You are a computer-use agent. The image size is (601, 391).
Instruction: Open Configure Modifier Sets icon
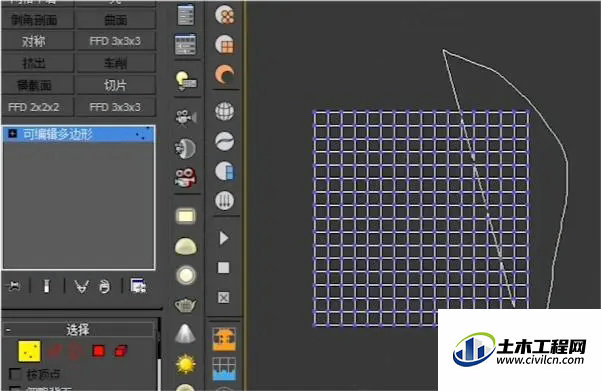pyautogui.click(x=138, y=286)
